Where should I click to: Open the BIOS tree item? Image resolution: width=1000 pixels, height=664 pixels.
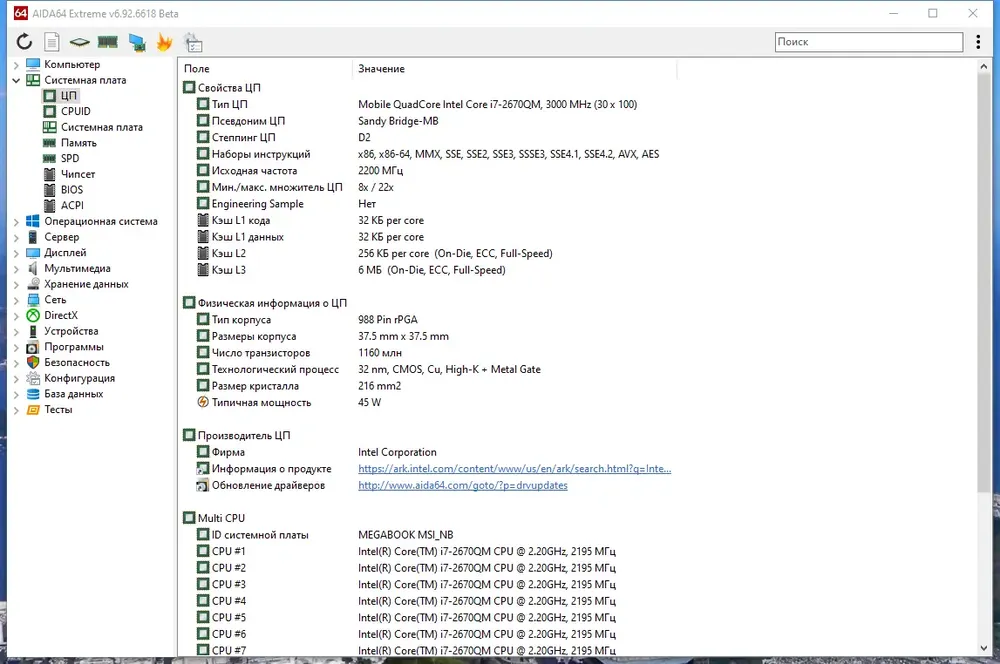(71, 189)
